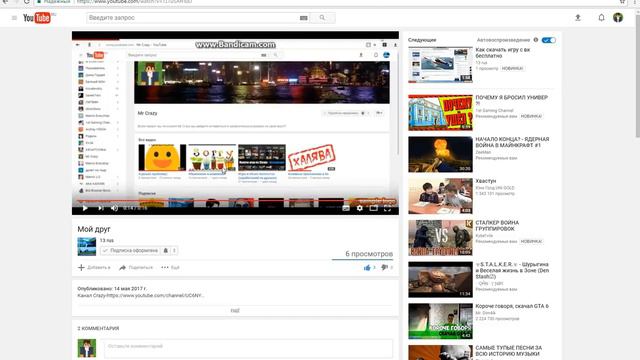Focus the Введите запрос search field

tap(192, 18)
